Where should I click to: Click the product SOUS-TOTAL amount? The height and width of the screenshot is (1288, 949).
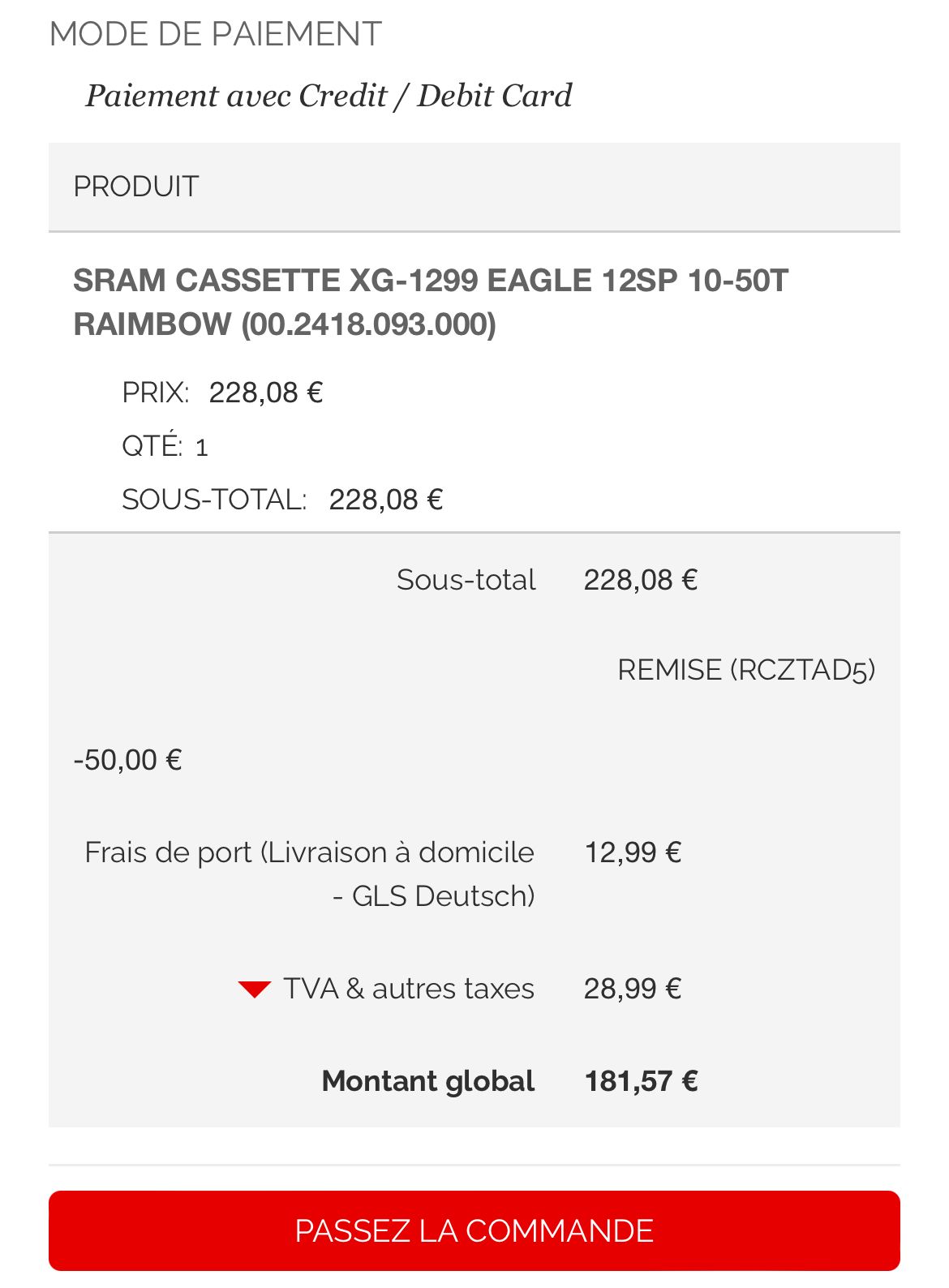coord(385,500)
